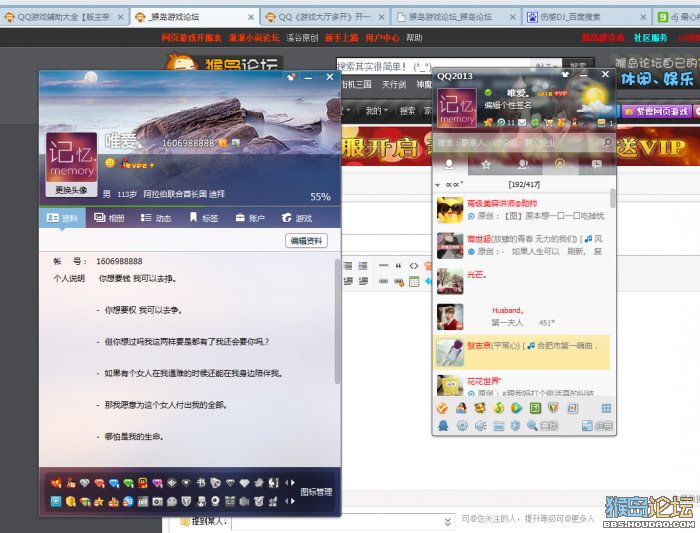The height and width of the screenshot is (533, 700).
Task: Click 更换头像 under the avatar
Action: (x=71, y=190)
